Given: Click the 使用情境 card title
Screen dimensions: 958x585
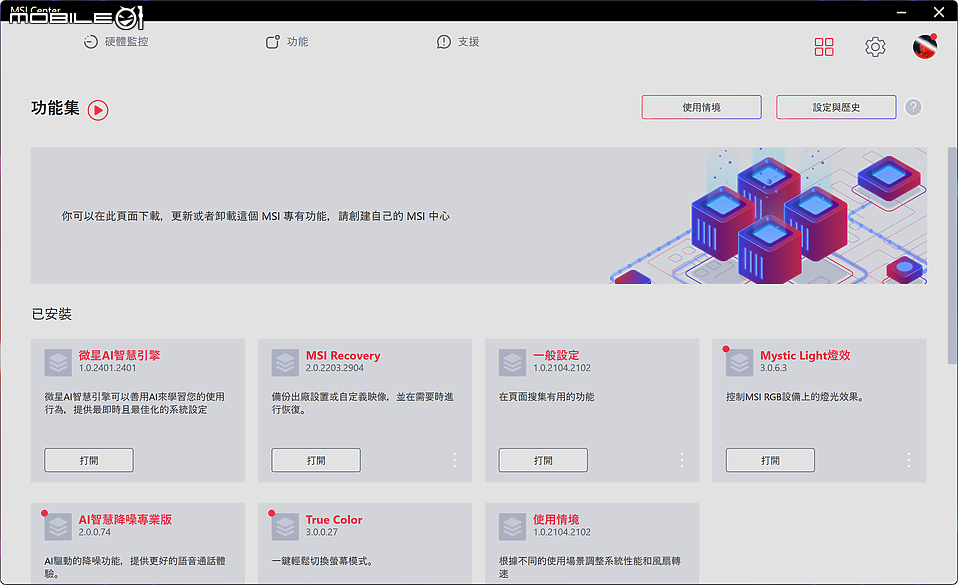Looking at the screenshot, I should (556, 519).
